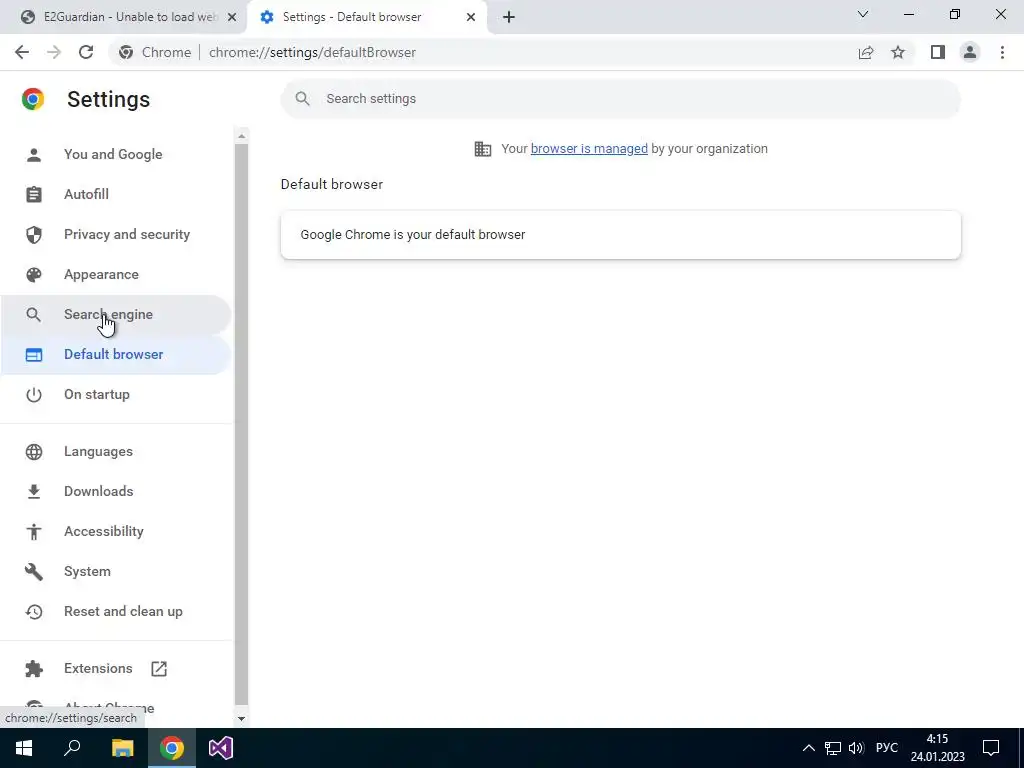Image resolution: width=1024 pixels, height=768 pixels.
Task: Reload the page with the refresh icon
Action: (x=86, y=52)
